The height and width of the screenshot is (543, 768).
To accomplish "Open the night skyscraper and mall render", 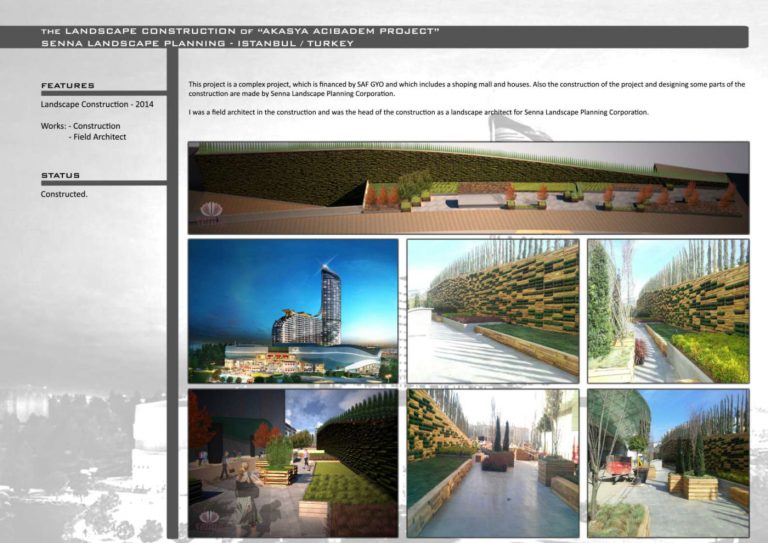I will (x=293, y=311).
